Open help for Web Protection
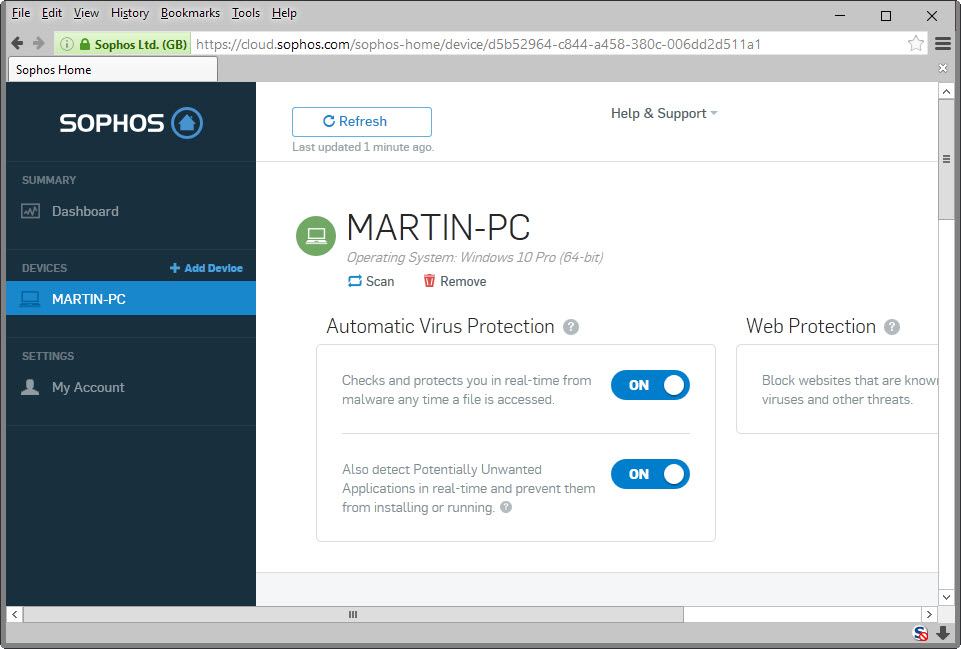This screenshot has width=961, height=649. (892, 327)
